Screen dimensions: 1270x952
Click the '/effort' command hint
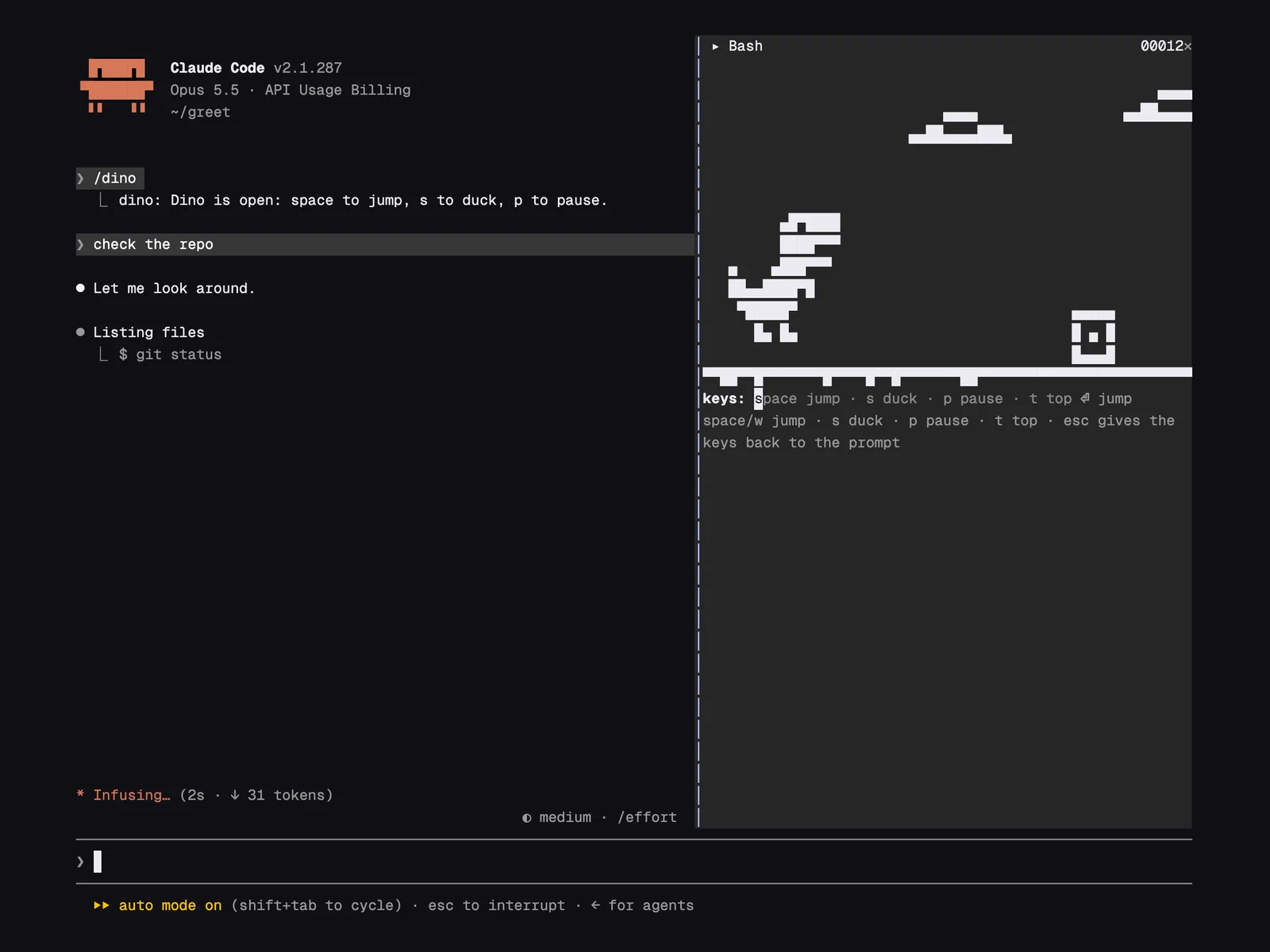647,817
